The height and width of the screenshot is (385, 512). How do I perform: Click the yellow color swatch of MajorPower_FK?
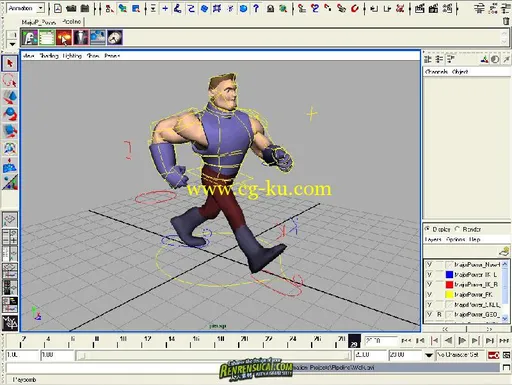449,295
